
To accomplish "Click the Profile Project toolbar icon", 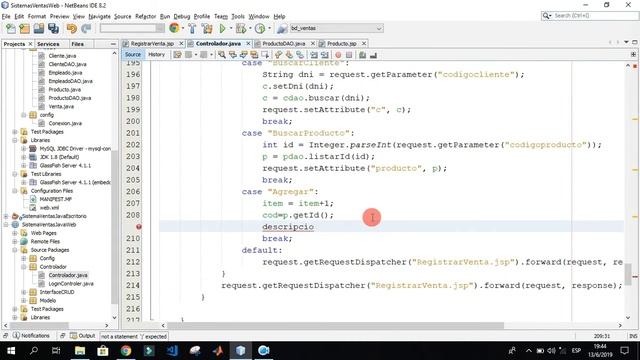I will point(260,28).
